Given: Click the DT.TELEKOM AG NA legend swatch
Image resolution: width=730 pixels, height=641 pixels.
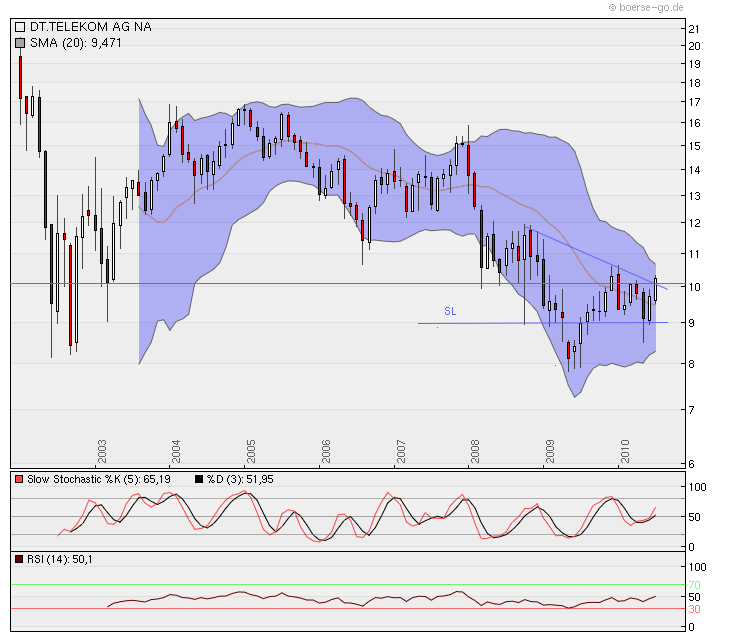Looking at the screenshot, I should point(20,28).
